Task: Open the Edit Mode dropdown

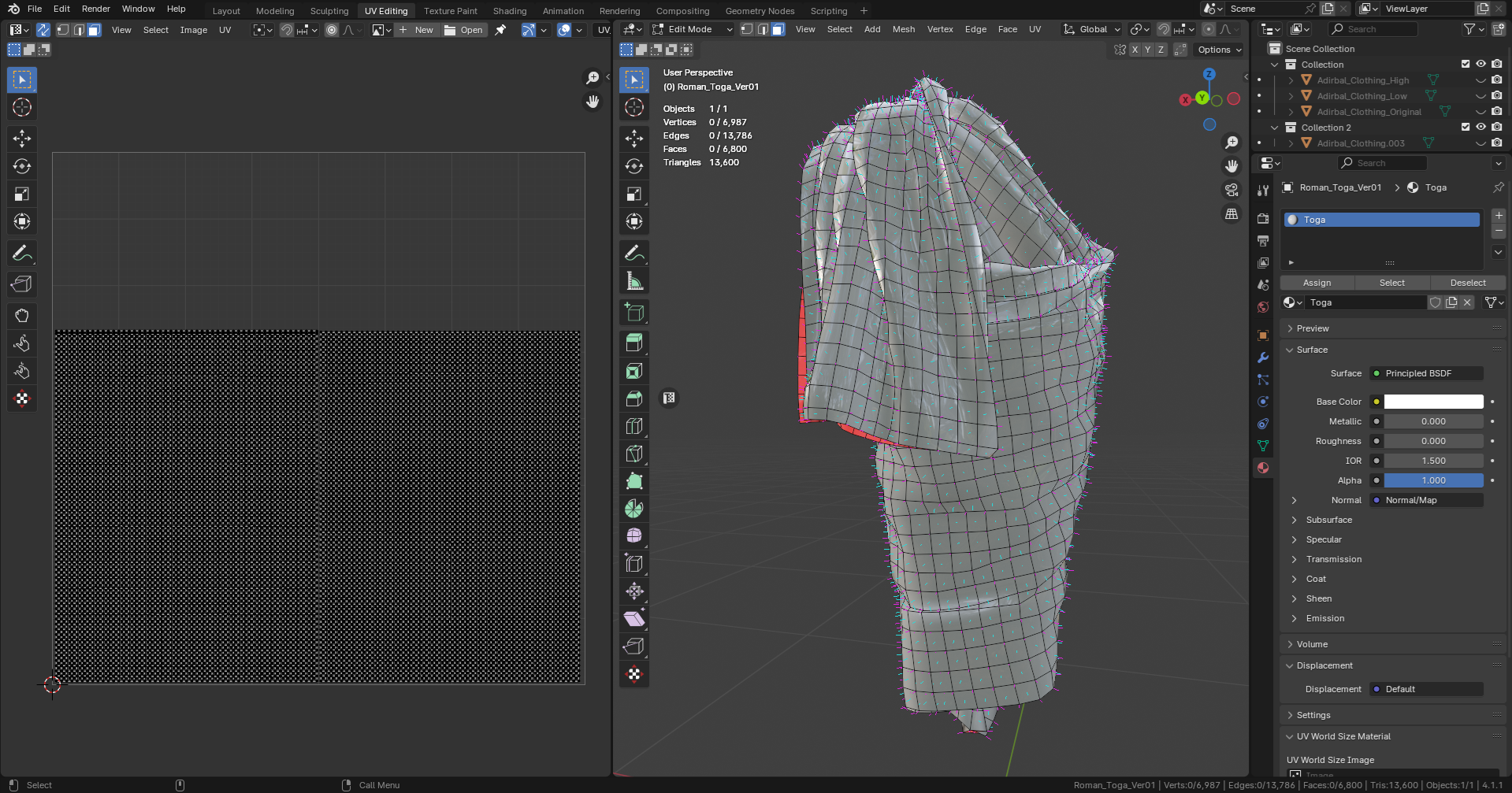Action: click(692, 29)
